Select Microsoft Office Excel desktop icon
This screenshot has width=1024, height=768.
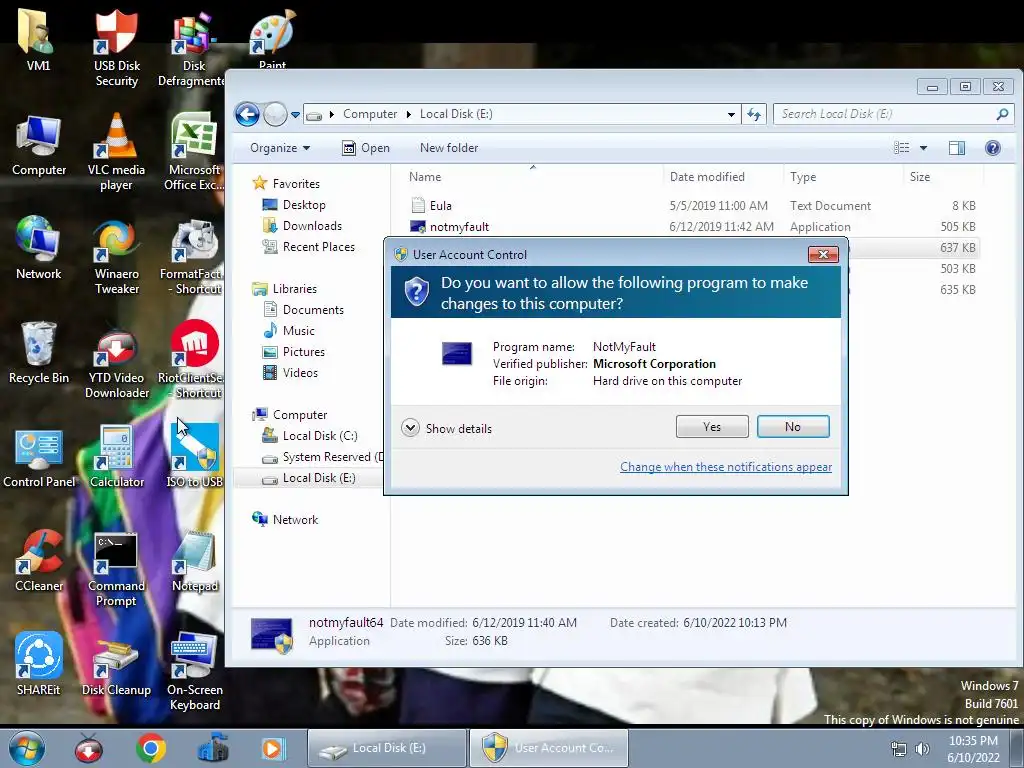(x=193, y=152)
